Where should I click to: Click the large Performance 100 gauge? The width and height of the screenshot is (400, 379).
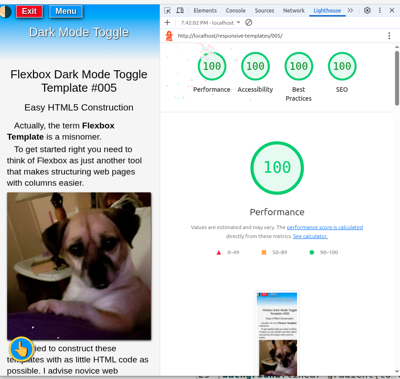point(277,168)
